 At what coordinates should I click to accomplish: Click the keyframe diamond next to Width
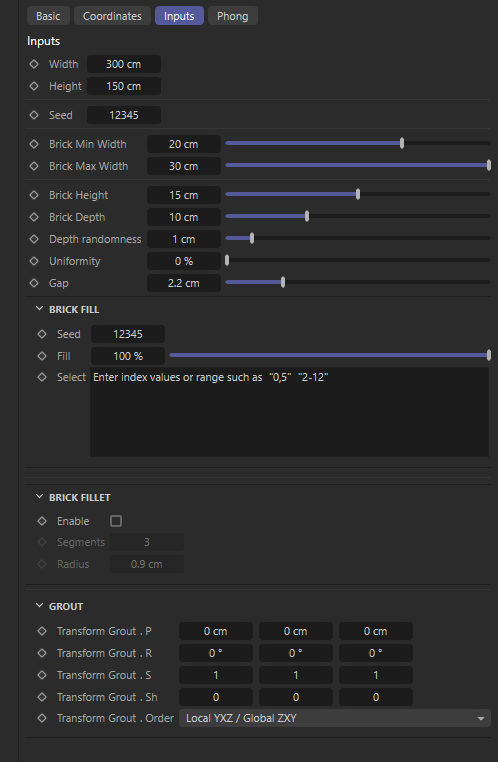(34, 64)
